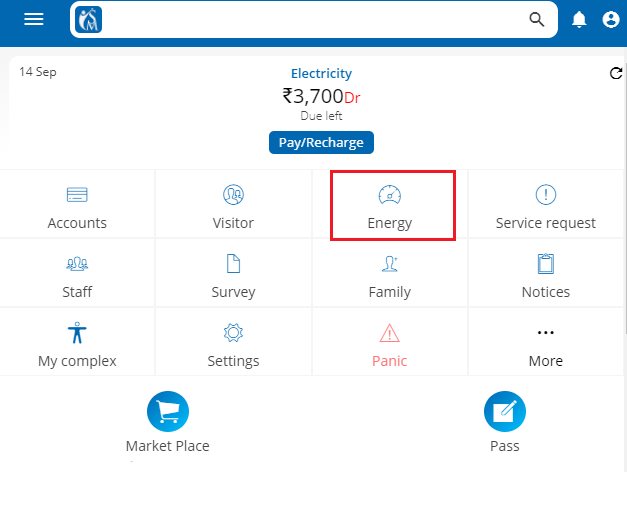The height and width of the screenshot is (508, 627).
Task: Click inside the search input field
Action: tap(314, 19)
